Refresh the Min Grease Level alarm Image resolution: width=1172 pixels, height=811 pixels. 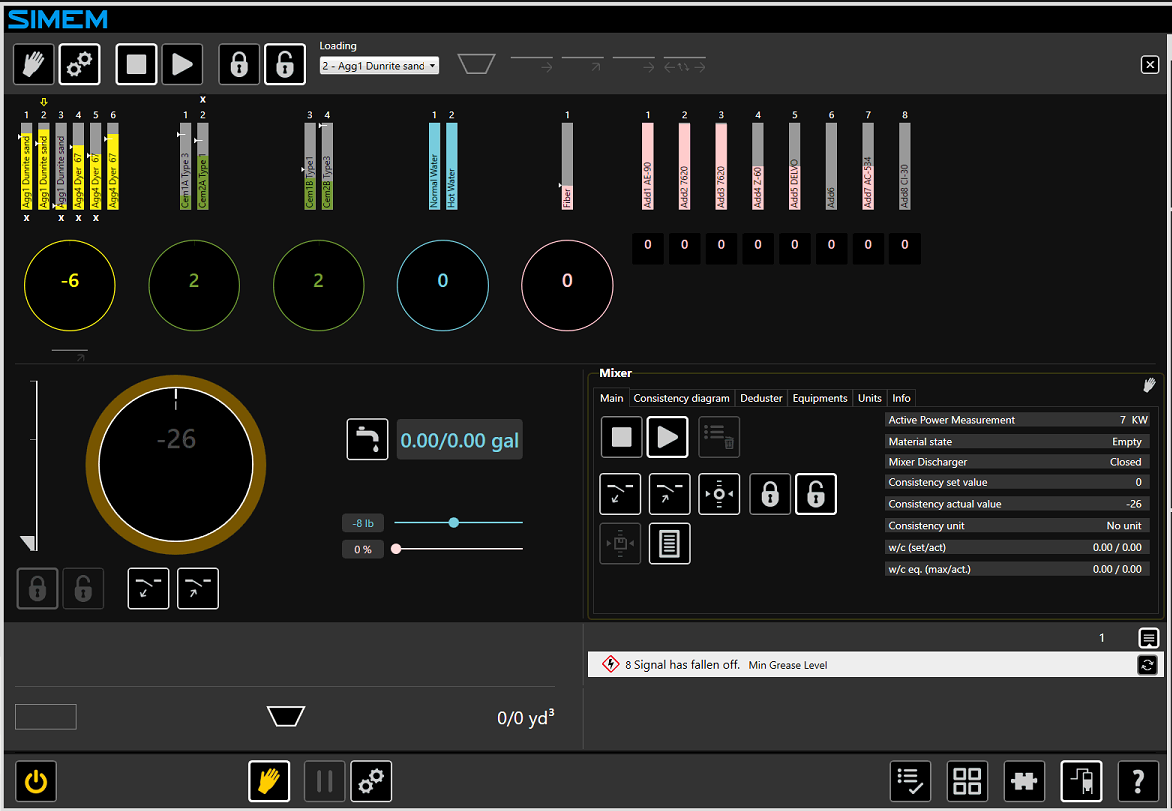pos(1148,665)
